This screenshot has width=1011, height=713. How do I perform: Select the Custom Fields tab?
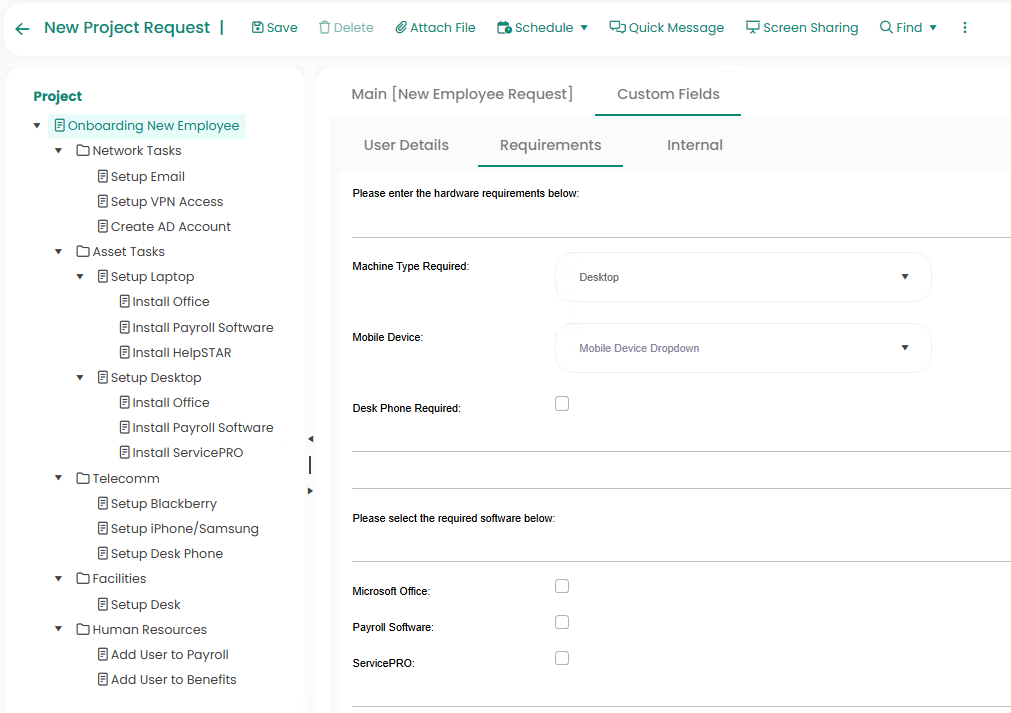[668, 94]
